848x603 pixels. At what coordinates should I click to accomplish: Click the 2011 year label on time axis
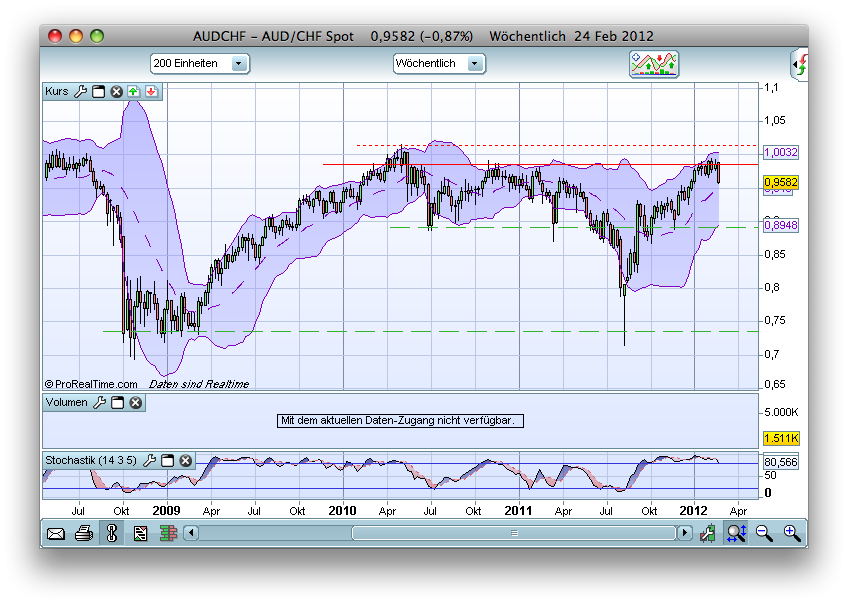coord(518,511)
